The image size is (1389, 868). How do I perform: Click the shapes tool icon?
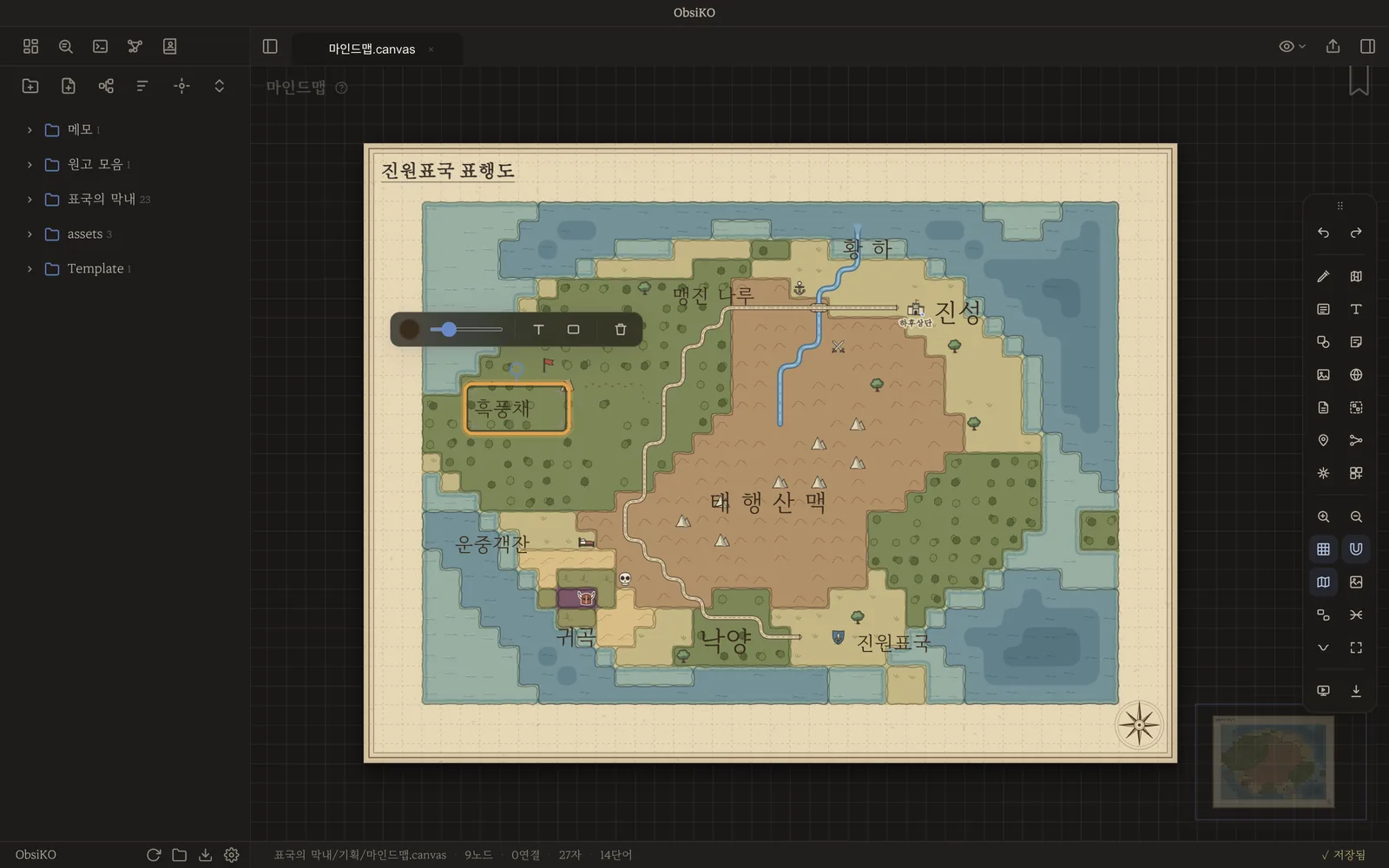(x=1323, y=342)
